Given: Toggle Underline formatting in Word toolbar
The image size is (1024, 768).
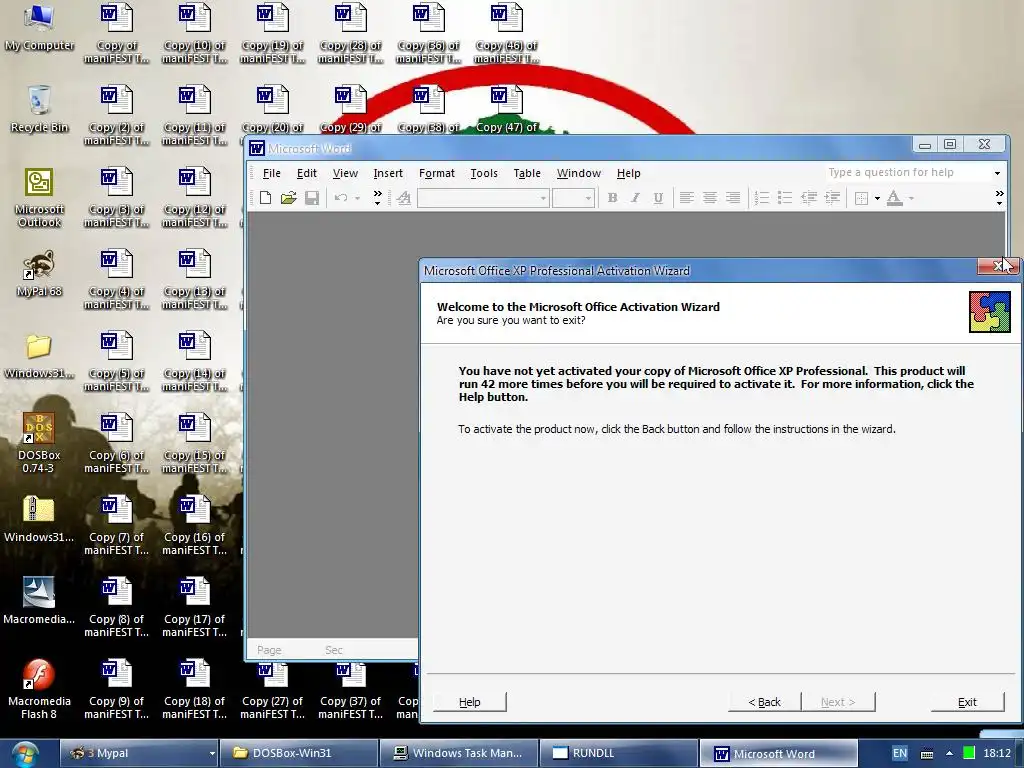Looking at the screenshot, I should click(x=658, y=198).
